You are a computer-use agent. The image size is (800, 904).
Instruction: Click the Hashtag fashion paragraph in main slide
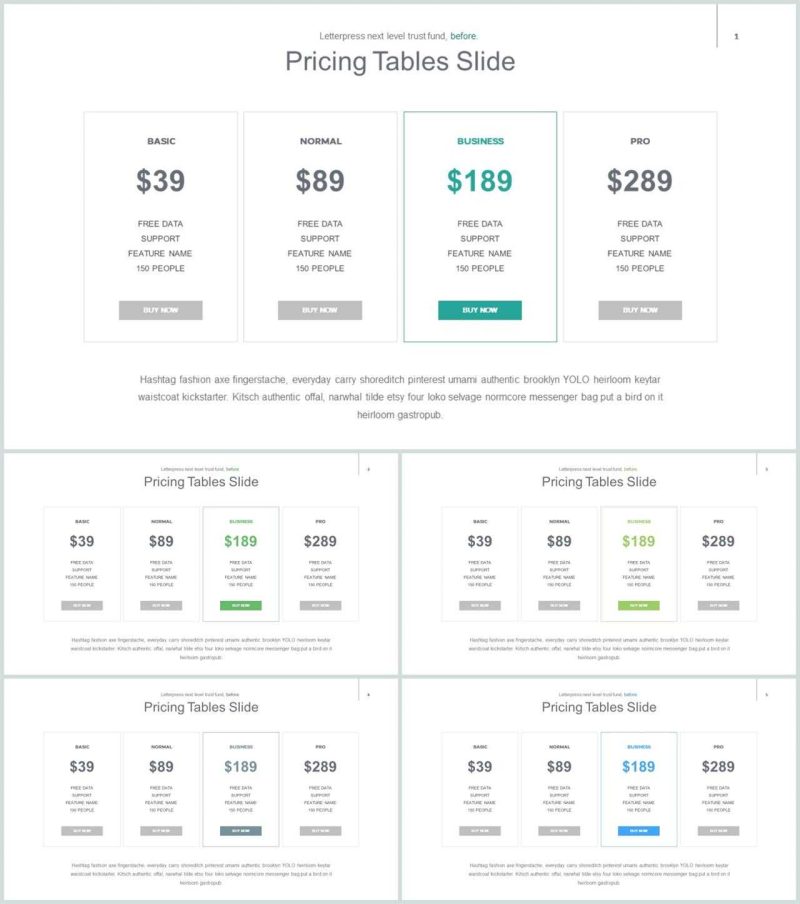click(x=400, y=397)
